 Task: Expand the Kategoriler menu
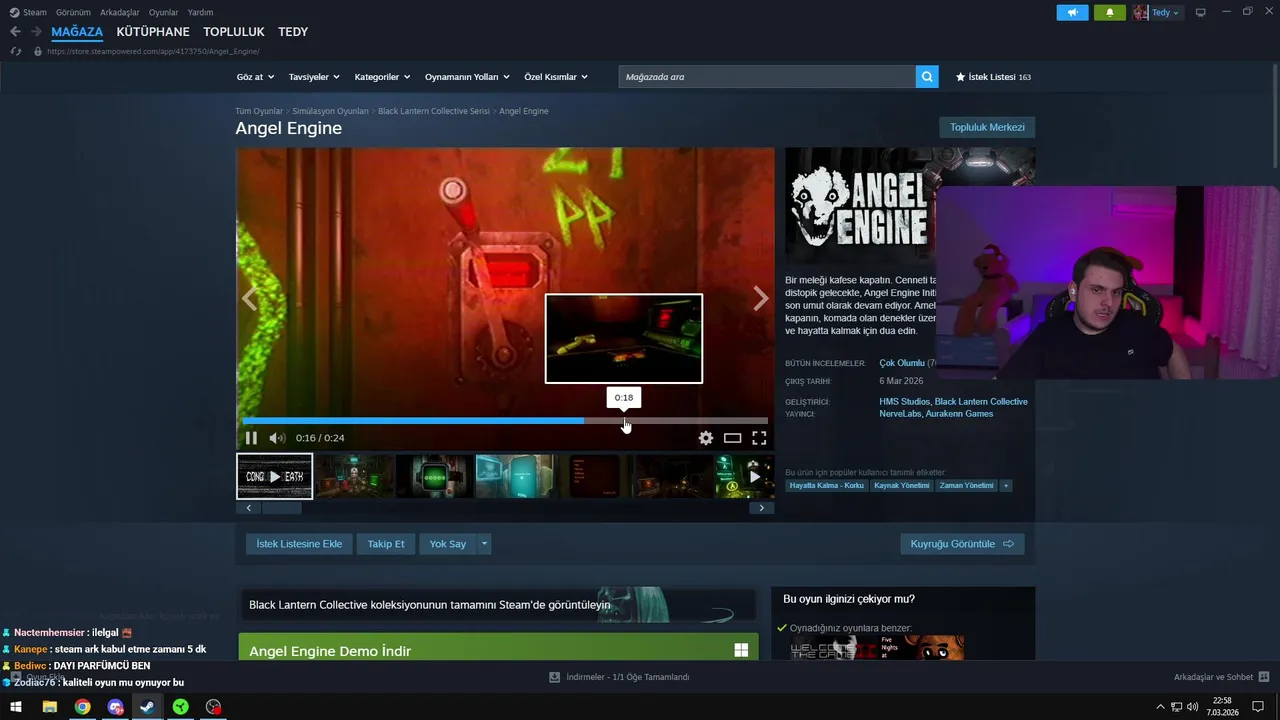(382, 77)
